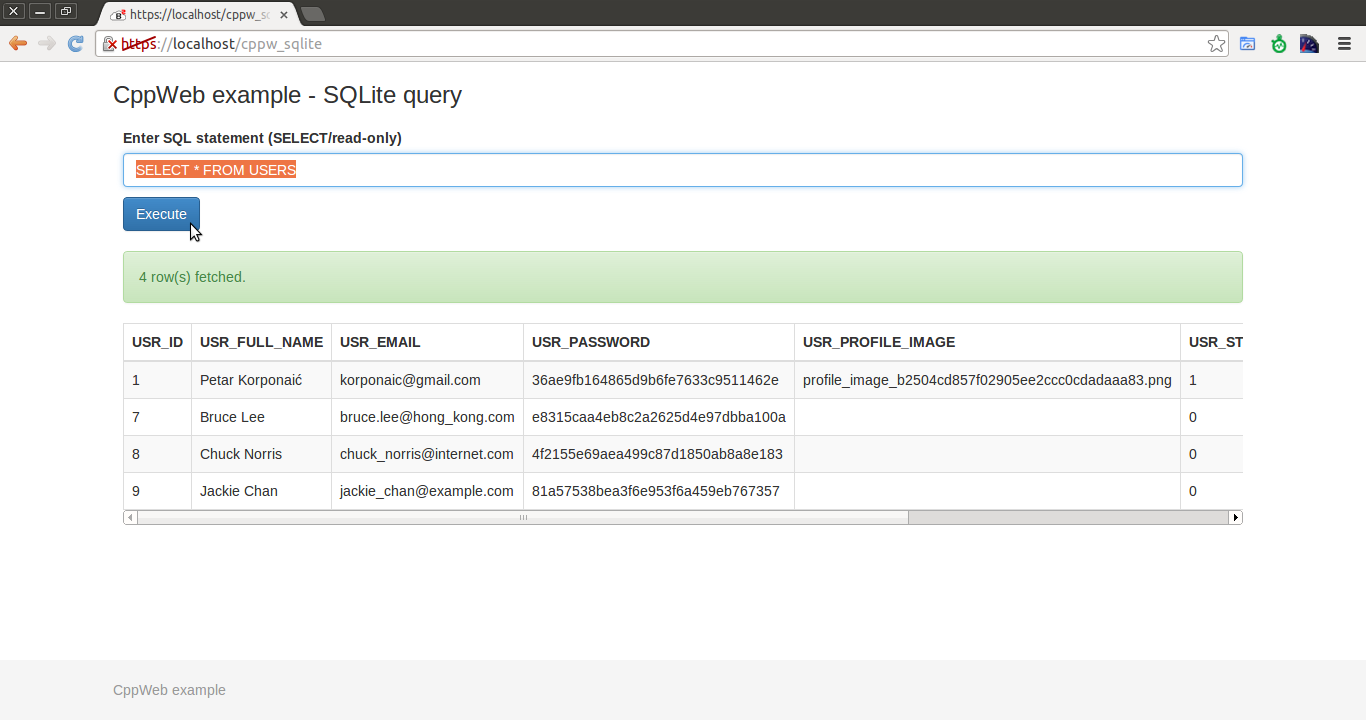
Task: Click the korponaic@gmail.com email cell
Action: pos(410,380)
